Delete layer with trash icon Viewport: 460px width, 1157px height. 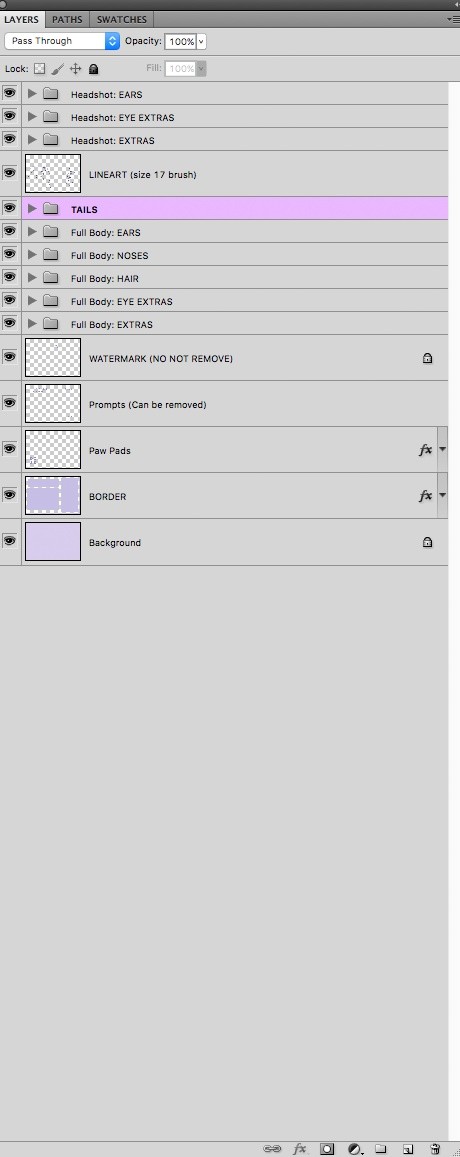pyautogui.click(x=436, y=1149)
